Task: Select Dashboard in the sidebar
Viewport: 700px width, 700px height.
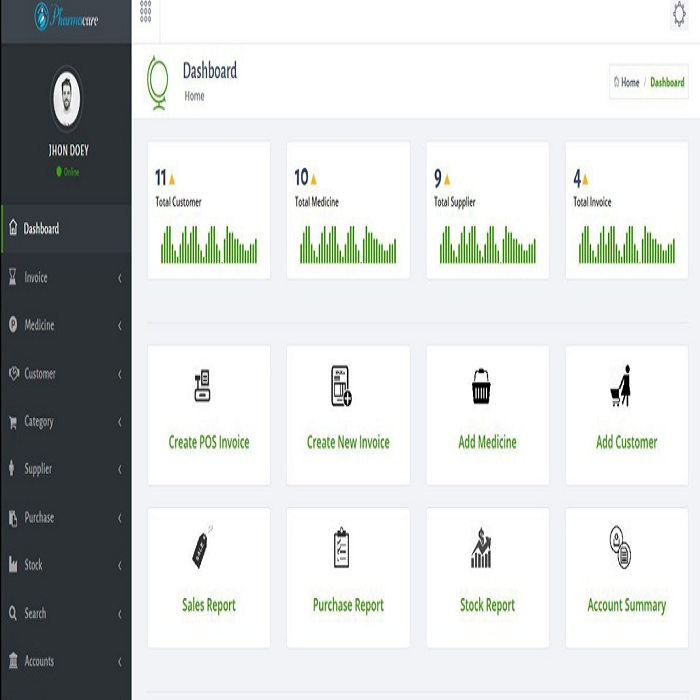Action: [65, 229]
